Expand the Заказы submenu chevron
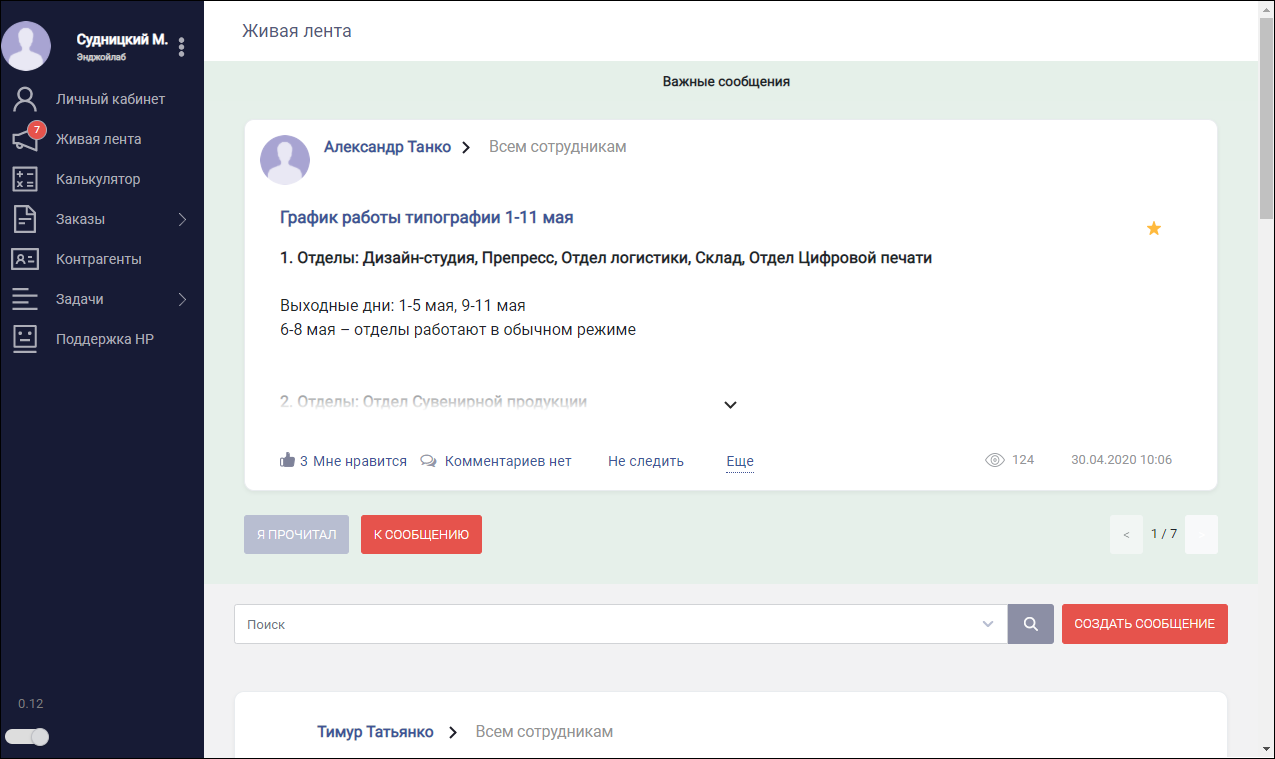The width and height of the screenshot is (1275, 759). [x=182, y=219]
